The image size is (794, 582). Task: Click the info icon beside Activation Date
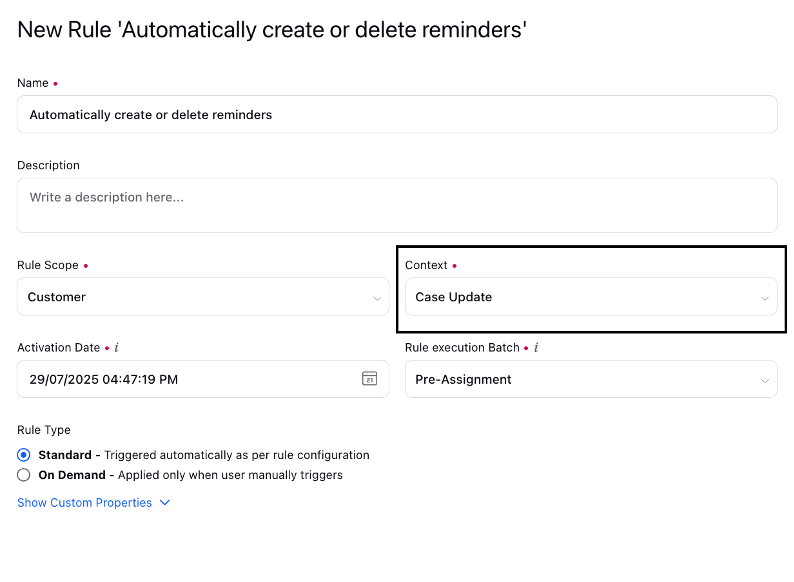click(x=116, y=347)
